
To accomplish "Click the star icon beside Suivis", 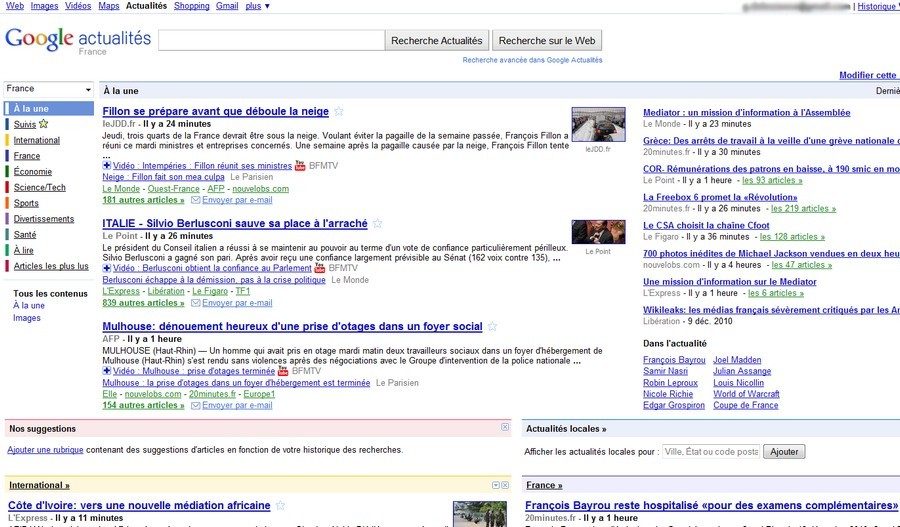I will click(x=44, y=124).
